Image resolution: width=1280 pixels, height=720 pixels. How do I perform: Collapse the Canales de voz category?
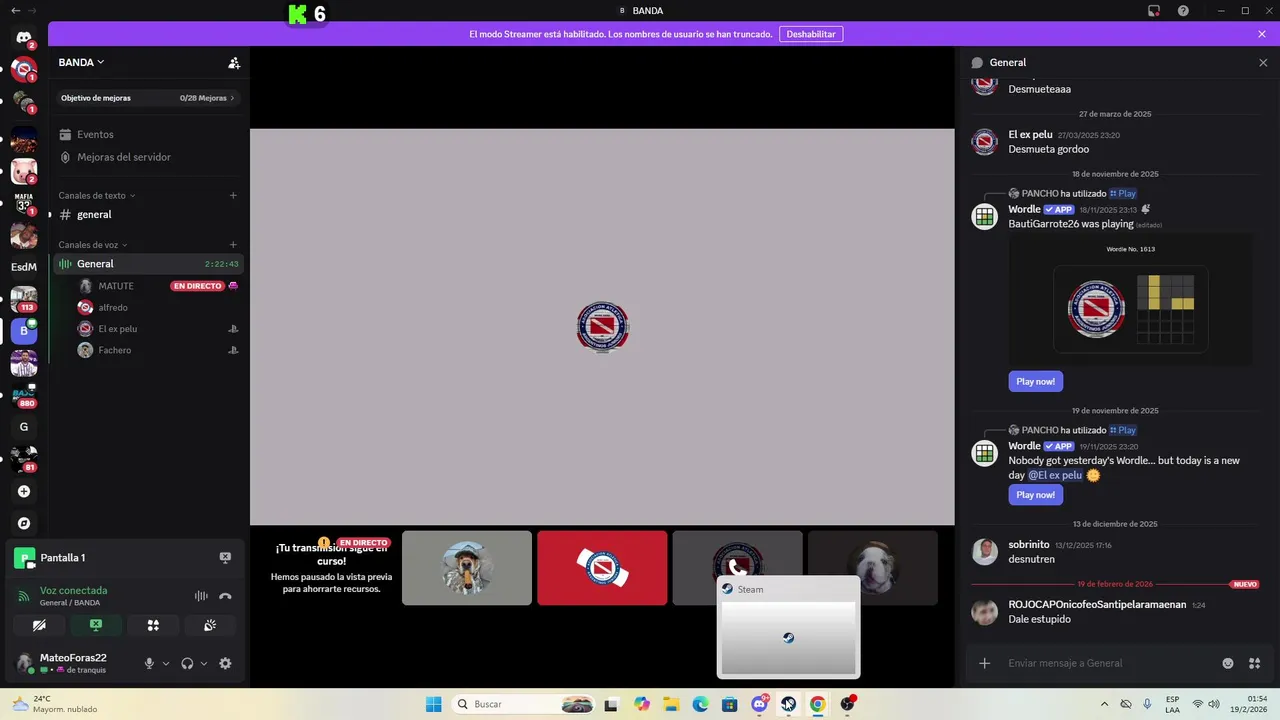(x=93, y=245)
